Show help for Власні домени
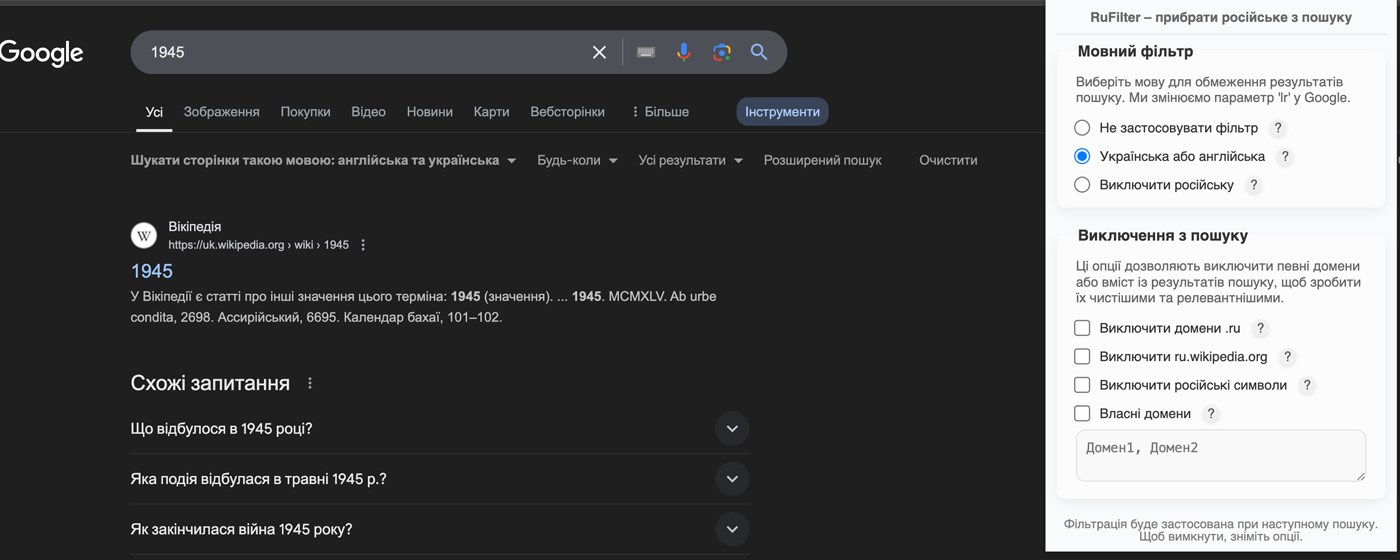1400x560 pixels. pos(1210,413)
